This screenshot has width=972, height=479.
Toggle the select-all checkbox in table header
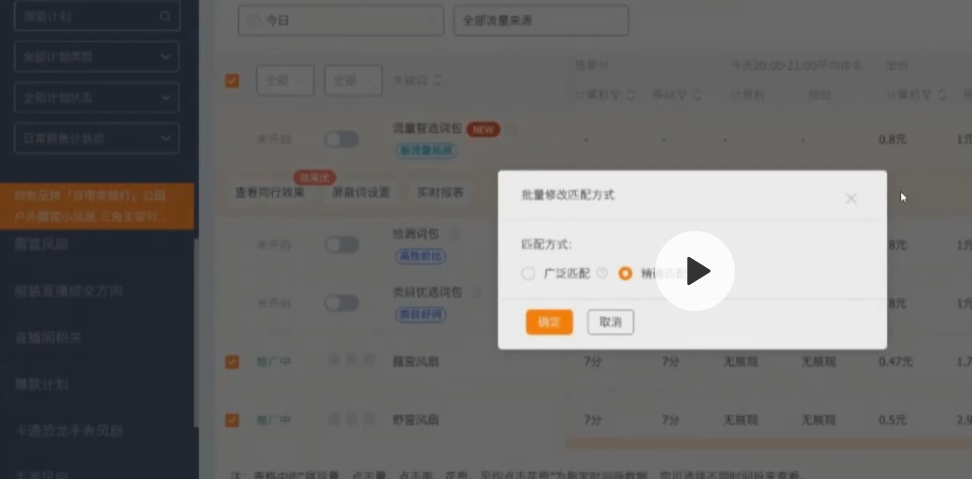[232, 81]
